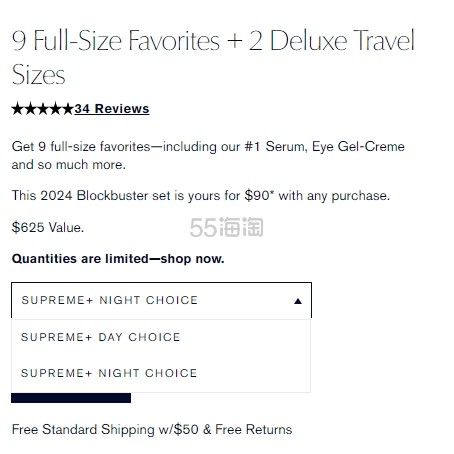Open the 34 Reviews link

(x=112, y=109)
